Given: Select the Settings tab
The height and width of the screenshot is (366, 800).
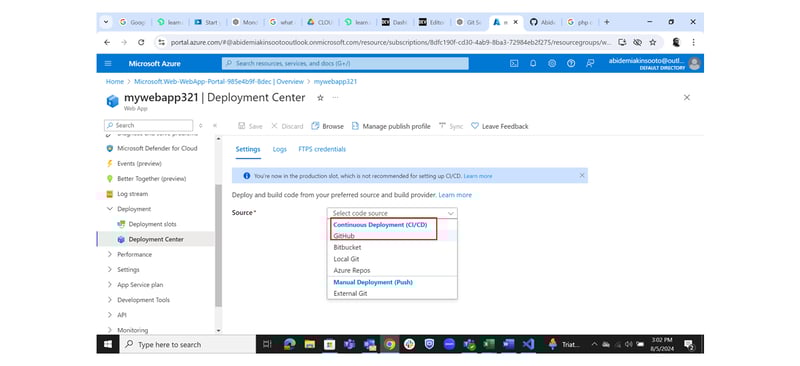Looking at the screenshot, I should tap(248, 149).
